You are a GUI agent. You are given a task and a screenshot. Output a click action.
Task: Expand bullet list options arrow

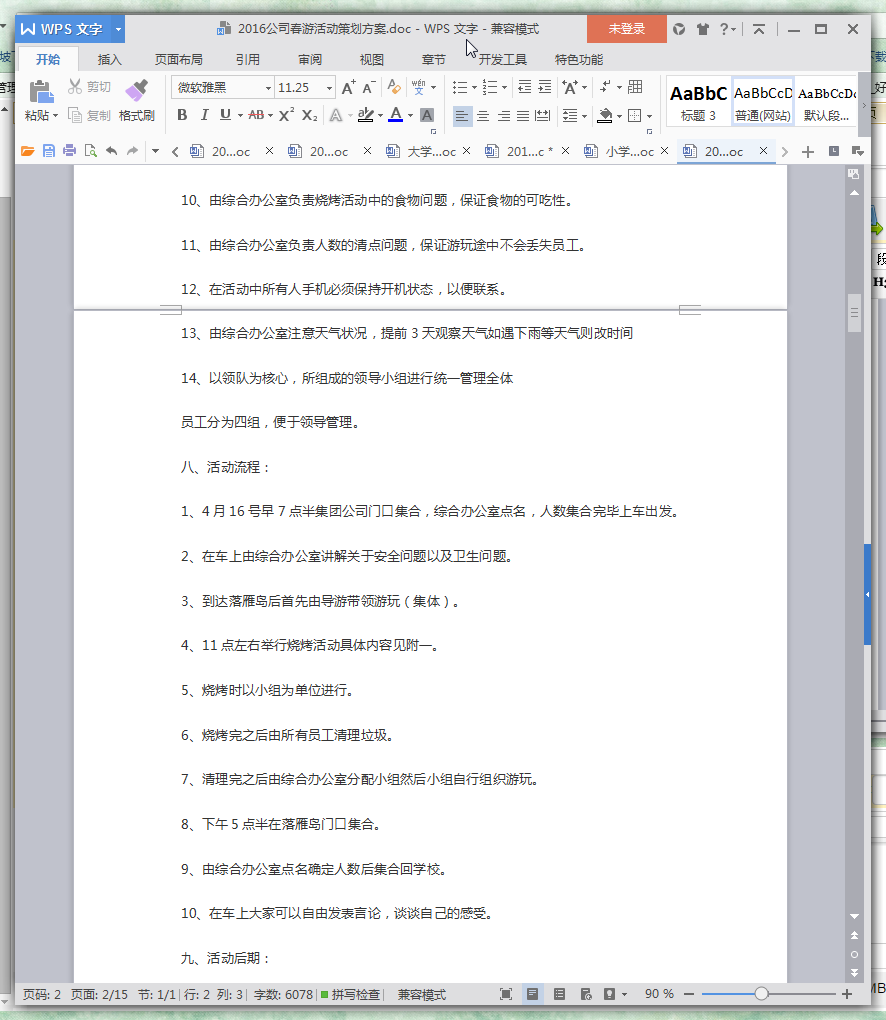pyautogui.click(x=474, y=87)
